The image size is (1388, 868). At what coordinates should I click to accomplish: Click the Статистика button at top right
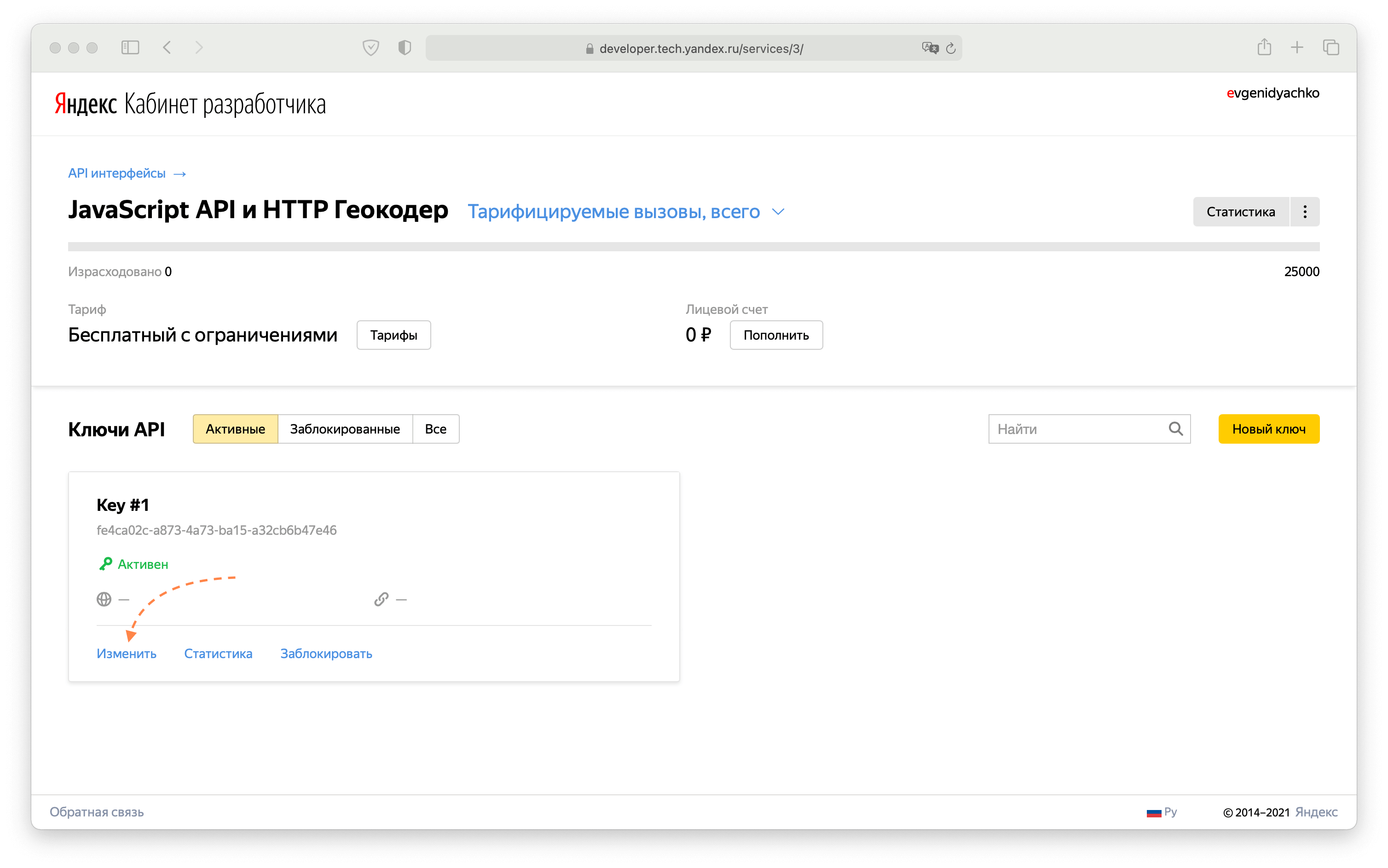(x=1241, y=212)
